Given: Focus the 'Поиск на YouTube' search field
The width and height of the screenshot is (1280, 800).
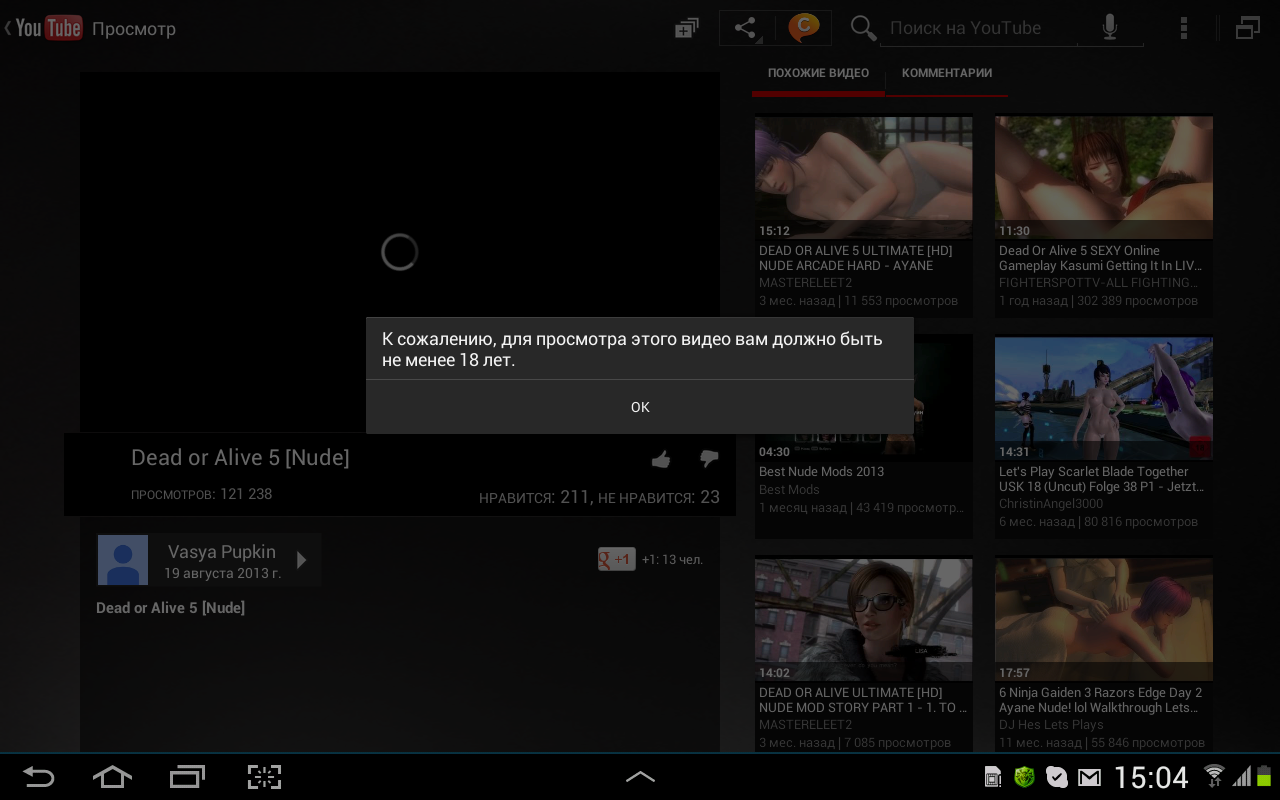Looking at the screenshot, I should (978, 28).
